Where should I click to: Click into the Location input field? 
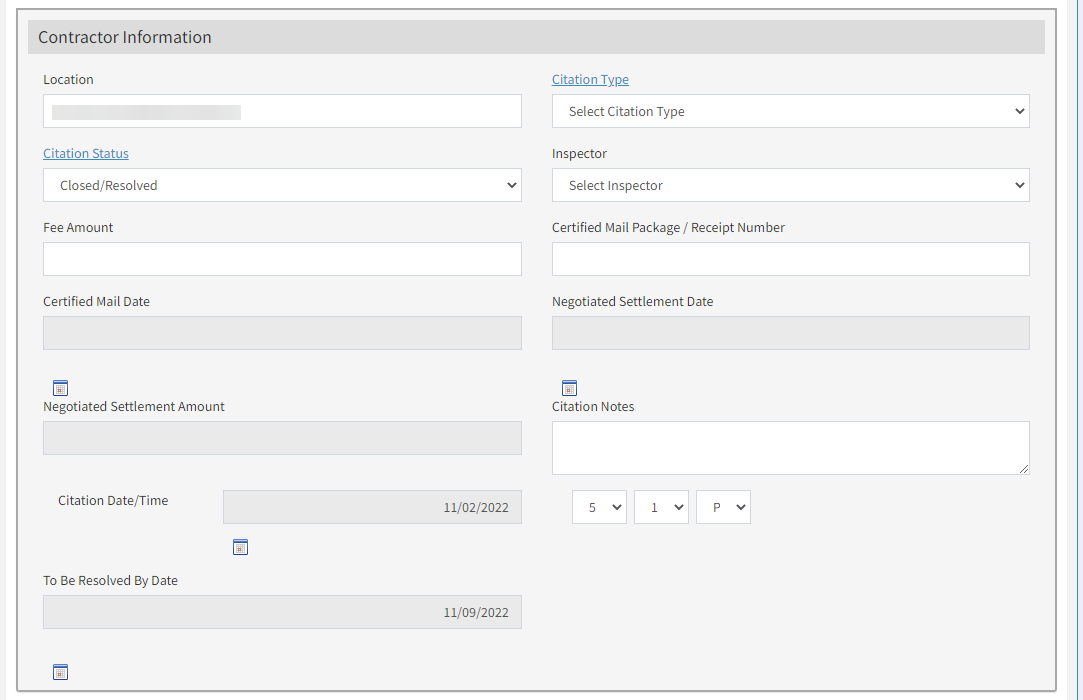click(282, 111)
